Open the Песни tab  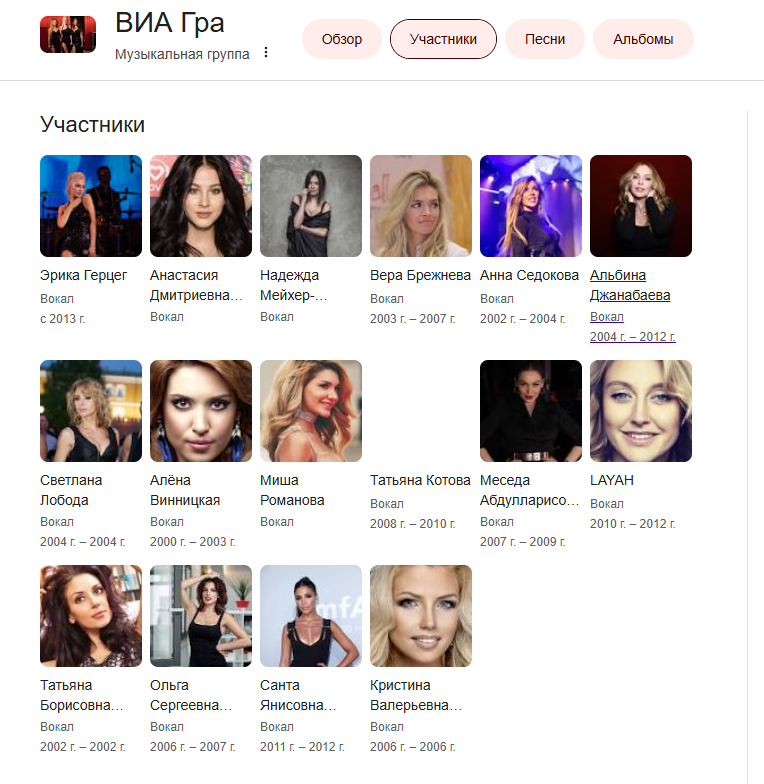(545, 39)
